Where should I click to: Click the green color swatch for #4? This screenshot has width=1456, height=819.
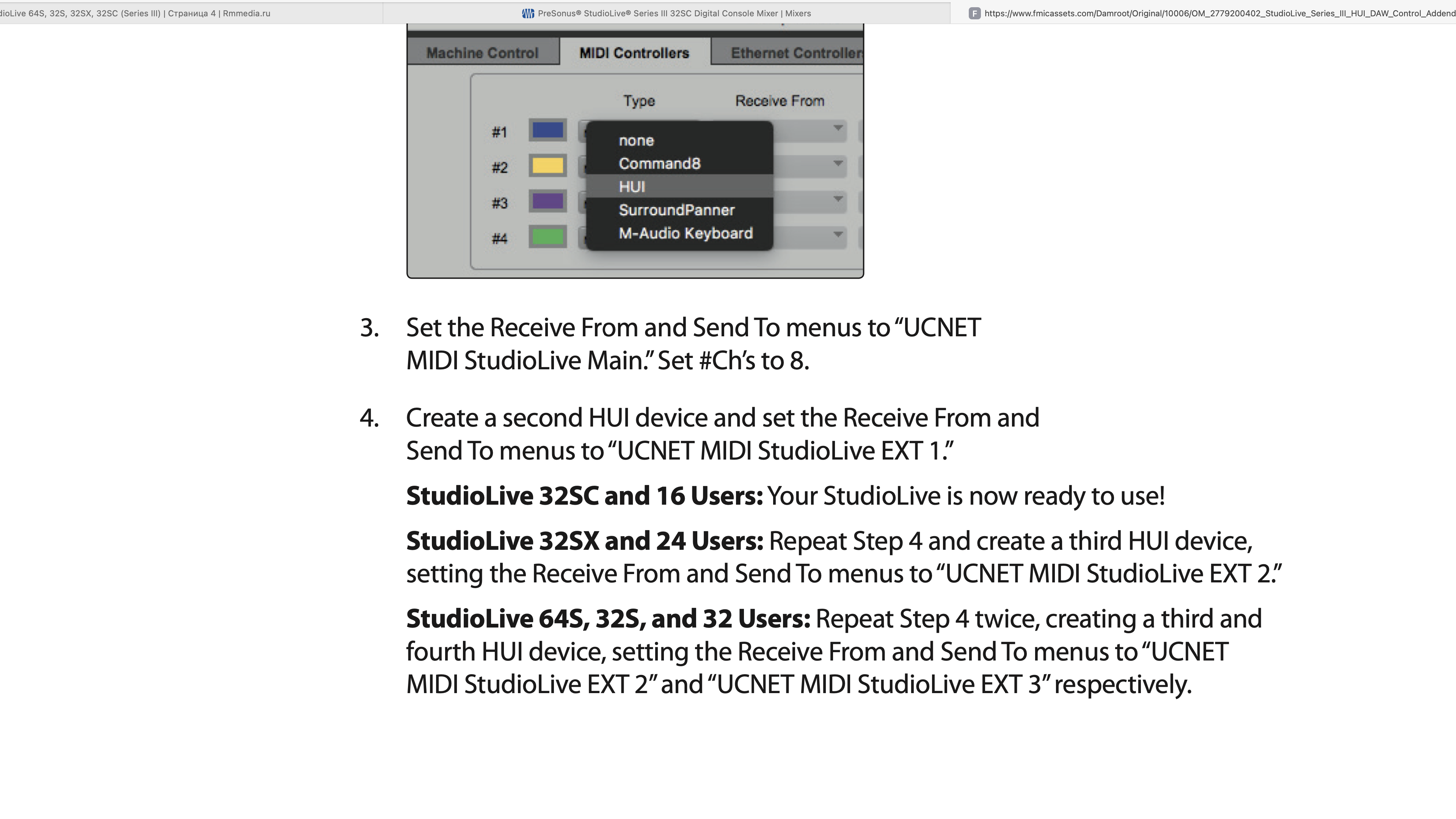[547, 237]
